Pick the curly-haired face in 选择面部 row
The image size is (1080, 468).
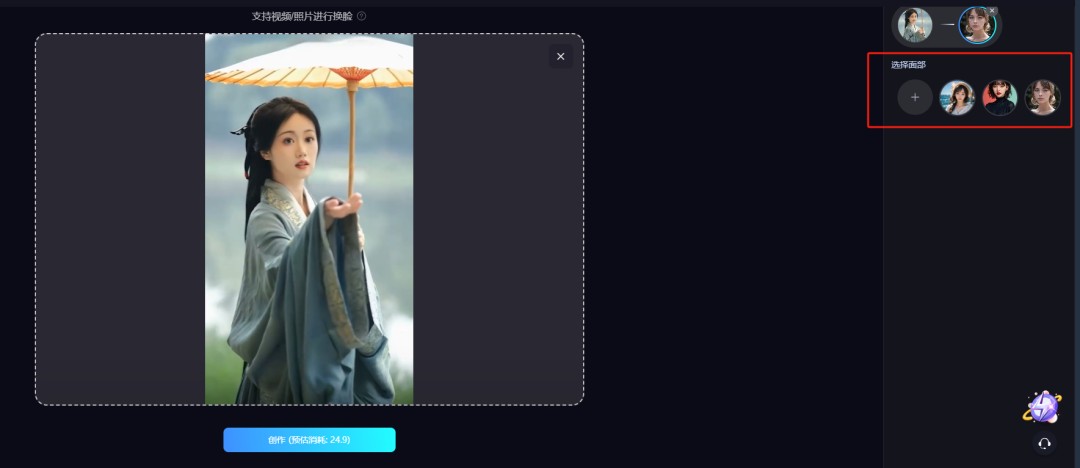pyautogui.click(x=1042, y=98)
